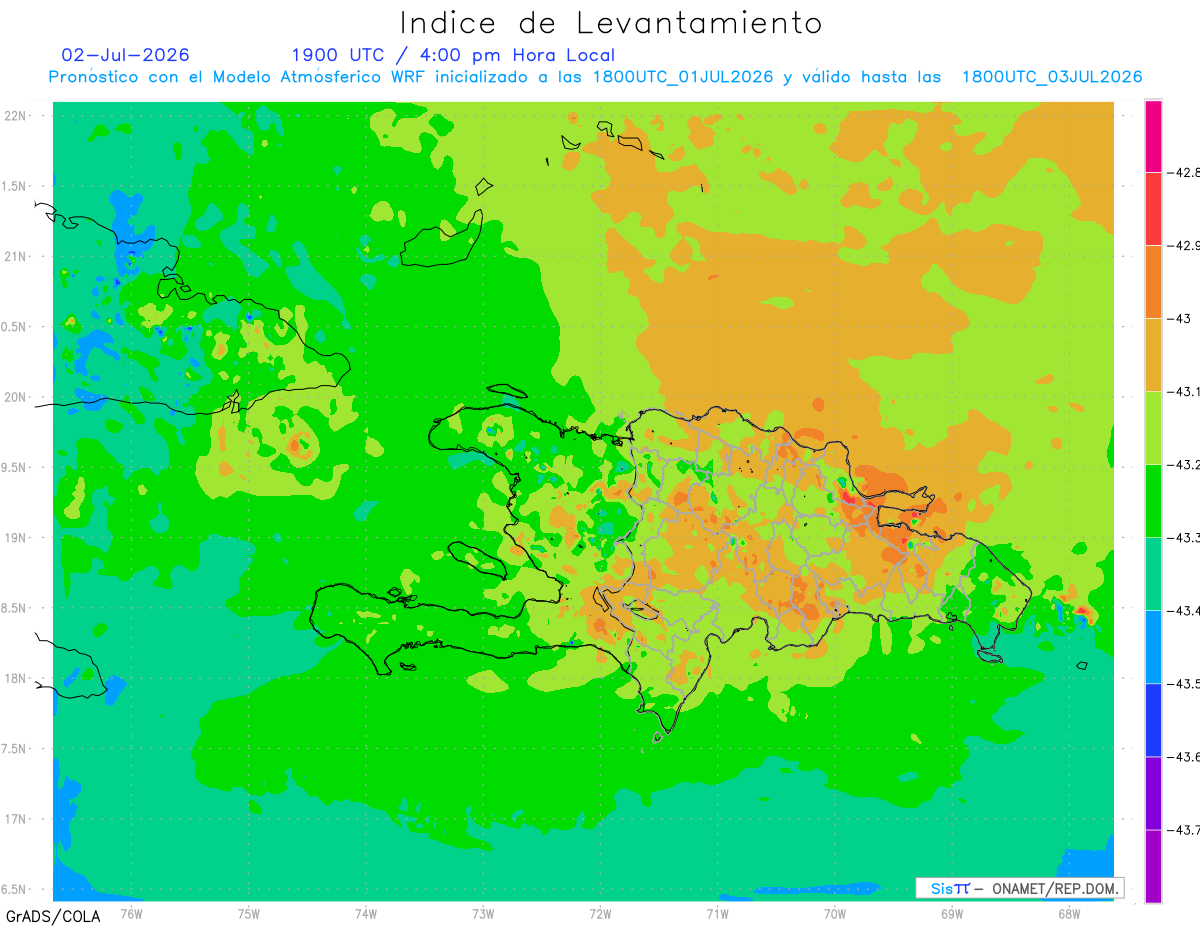Click the "-43.1" color bar label
The image size is (1200, 927).
(x=1185, y=391)
